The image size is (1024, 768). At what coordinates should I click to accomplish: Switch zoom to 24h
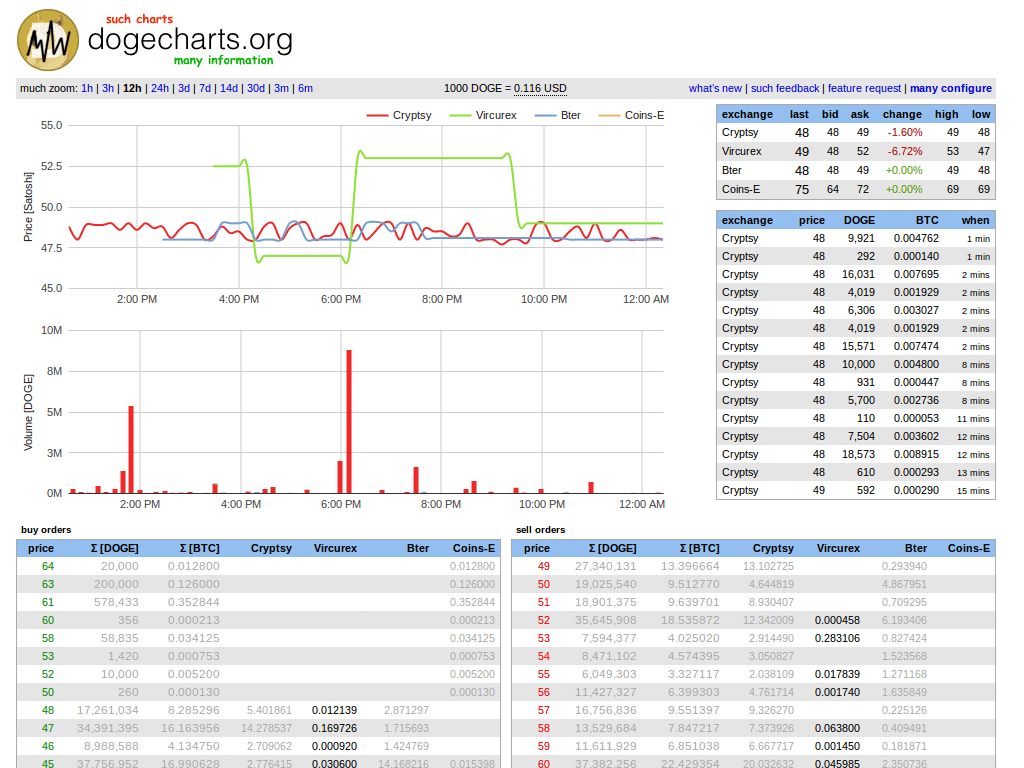click(x=160, y=88)
